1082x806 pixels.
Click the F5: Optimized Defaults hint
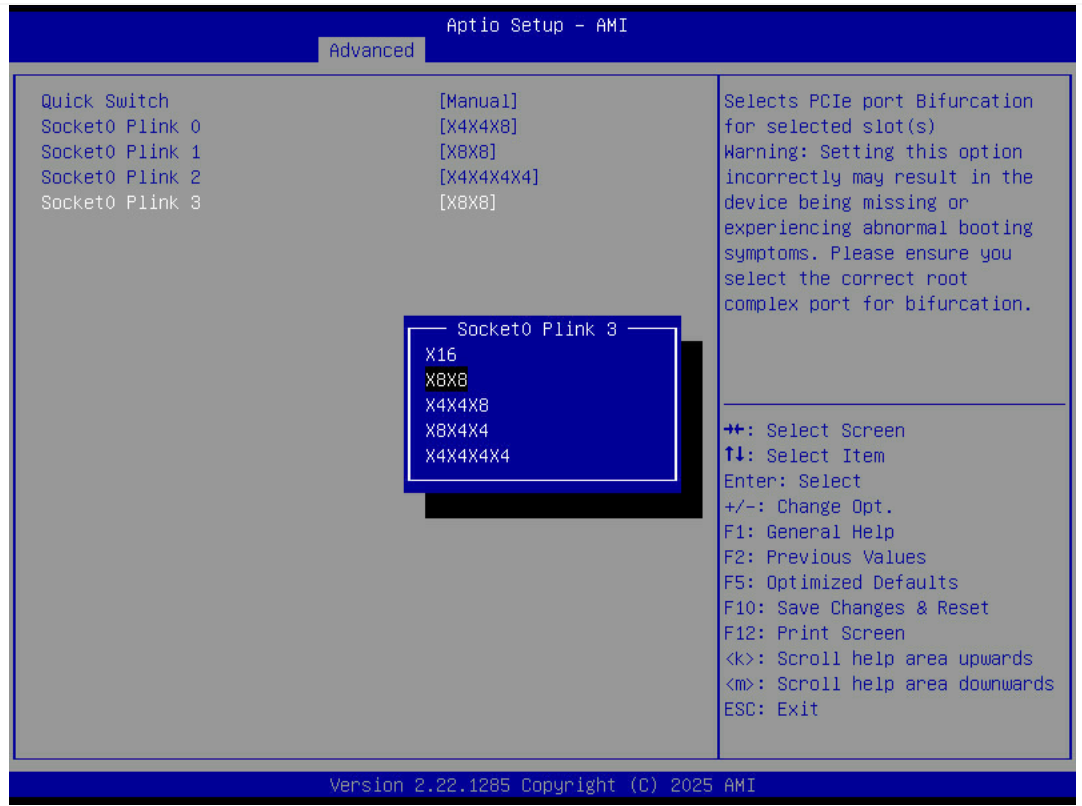(840, 582)
